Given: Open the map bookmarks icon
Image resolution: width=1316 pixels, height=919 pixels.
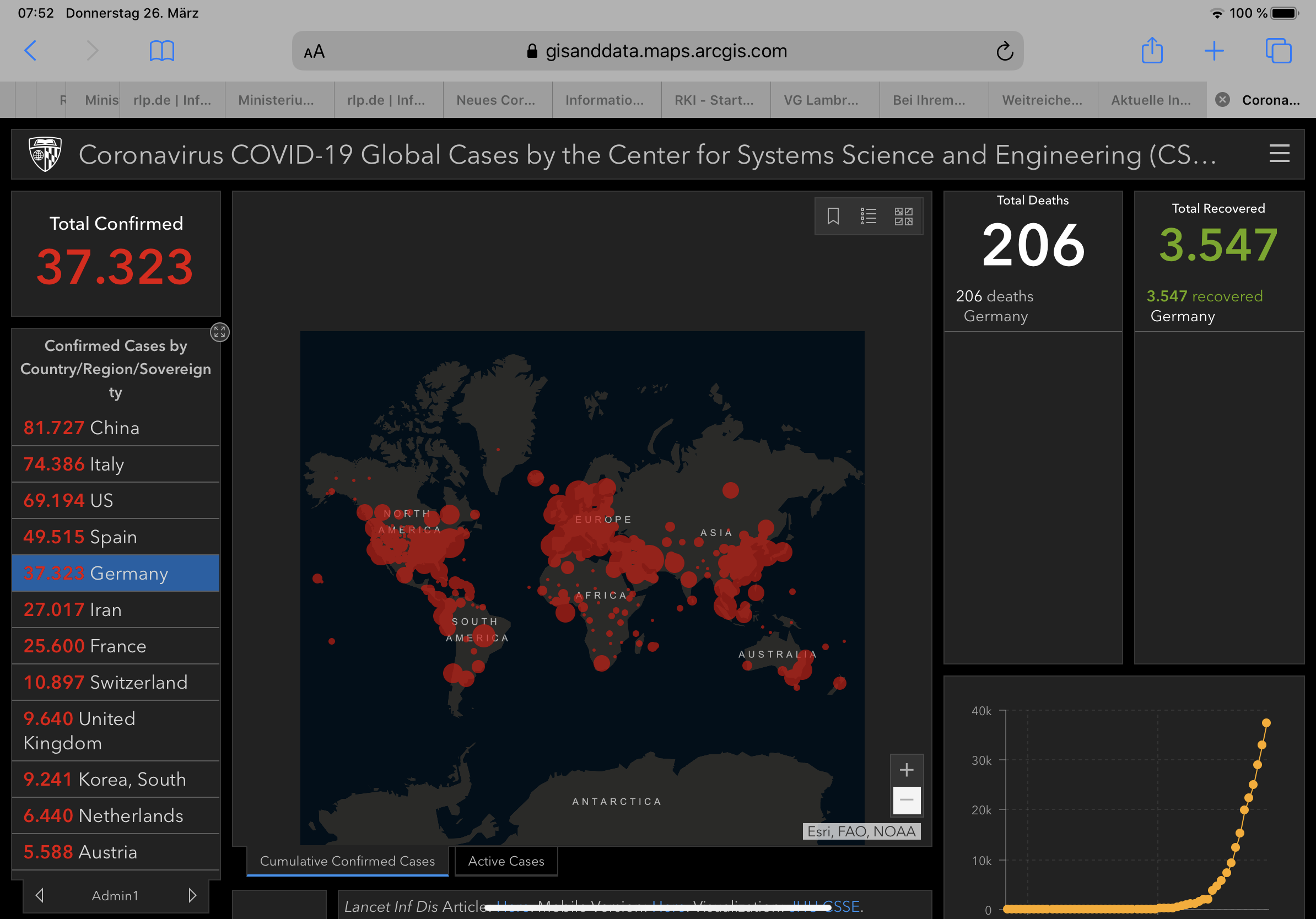Looking at the screenshot, I should coord(833,216).
